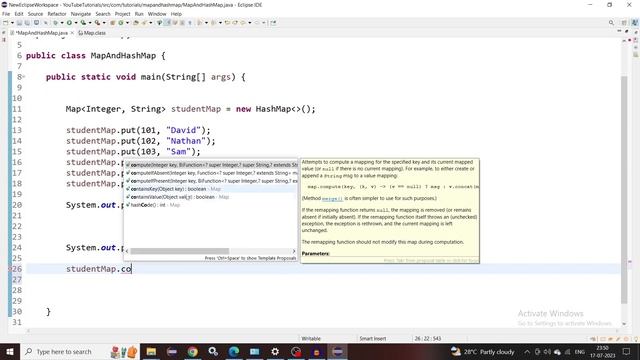Click Smart Insert status bar entry
Image resolution: width=640 pixels, height=360 pixels.
(373, 338)
